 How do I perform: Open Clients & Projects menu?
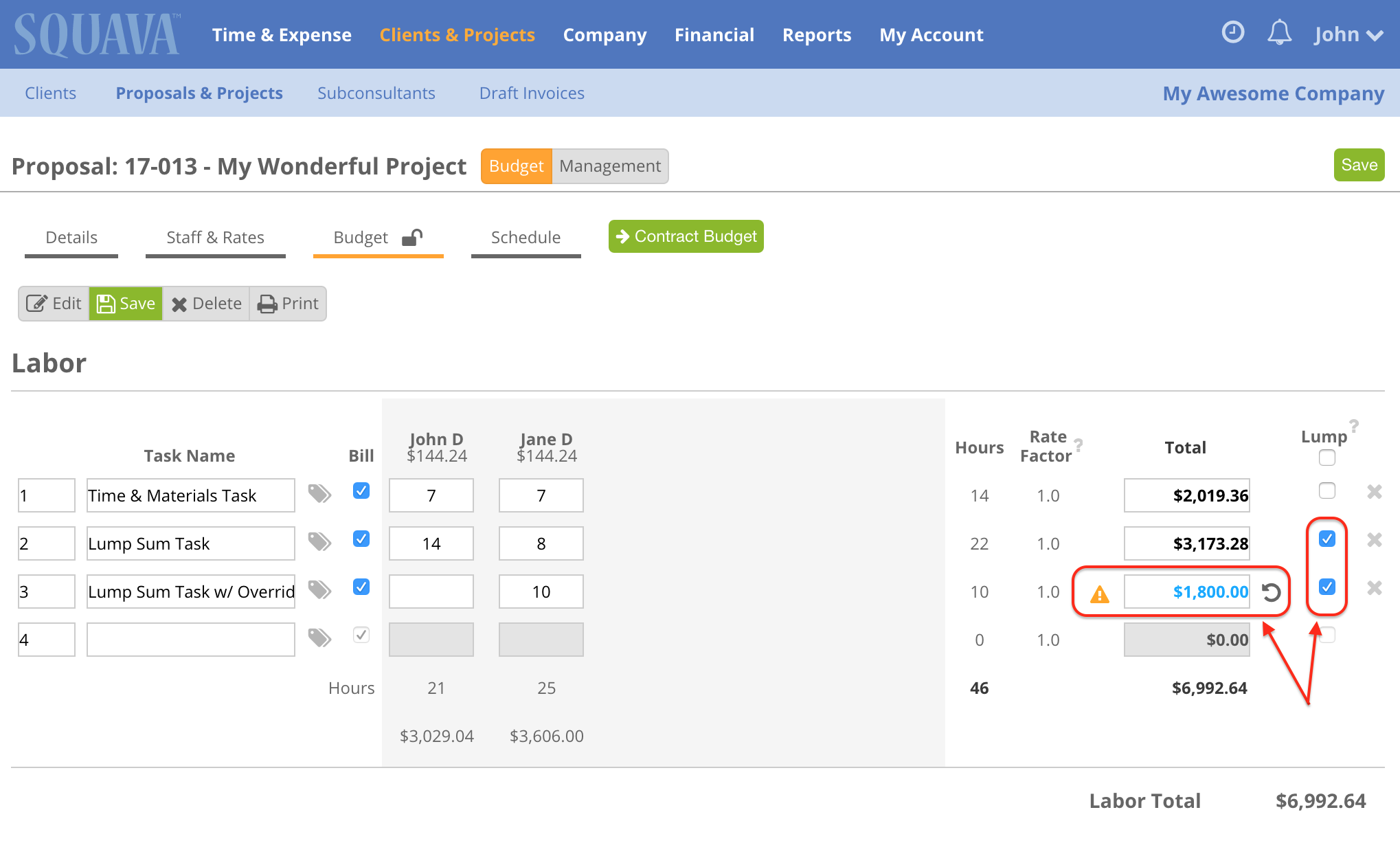tap(457, 35)
